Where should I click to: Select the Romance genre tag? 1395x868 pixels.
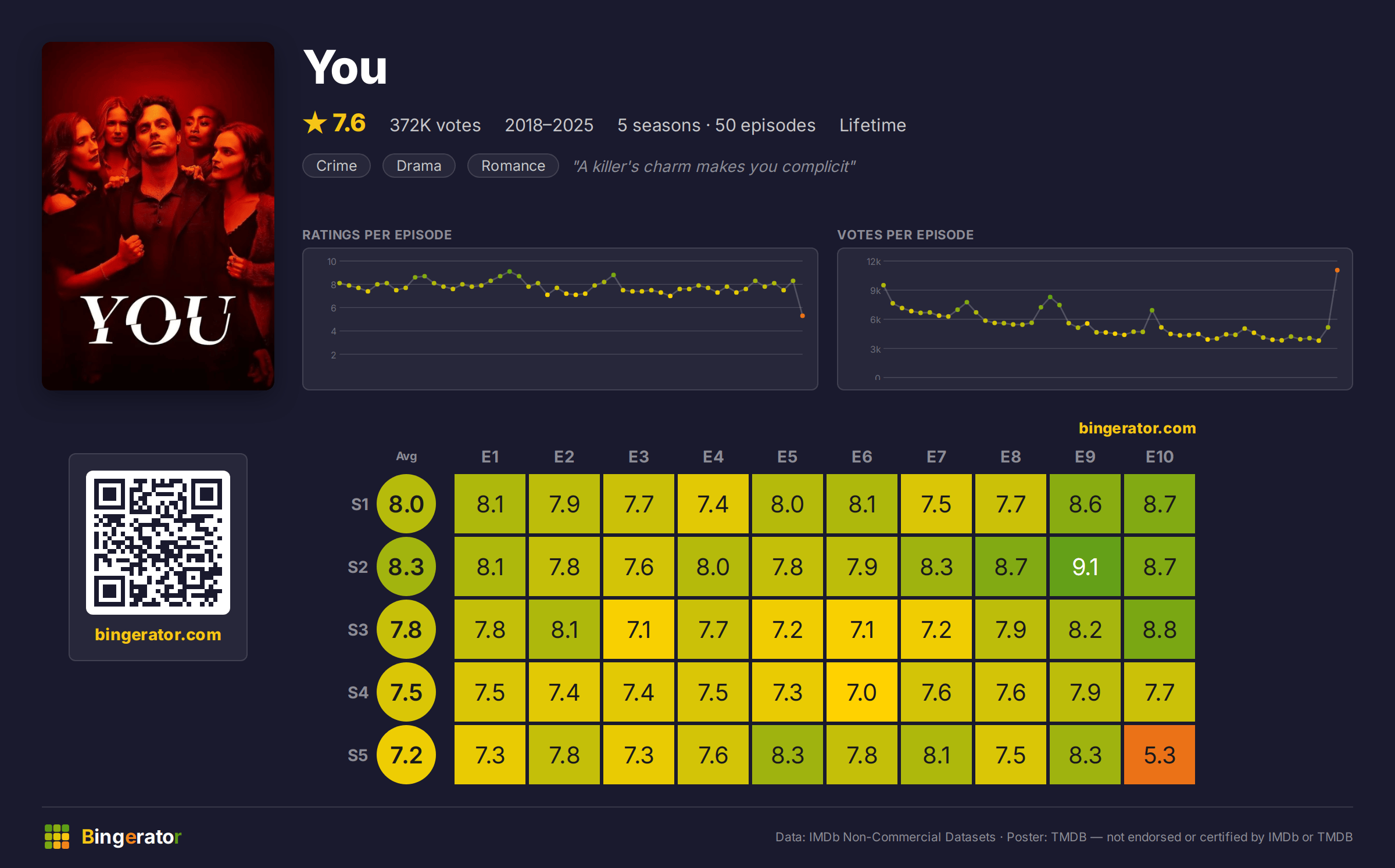click(x=513, y=166)
